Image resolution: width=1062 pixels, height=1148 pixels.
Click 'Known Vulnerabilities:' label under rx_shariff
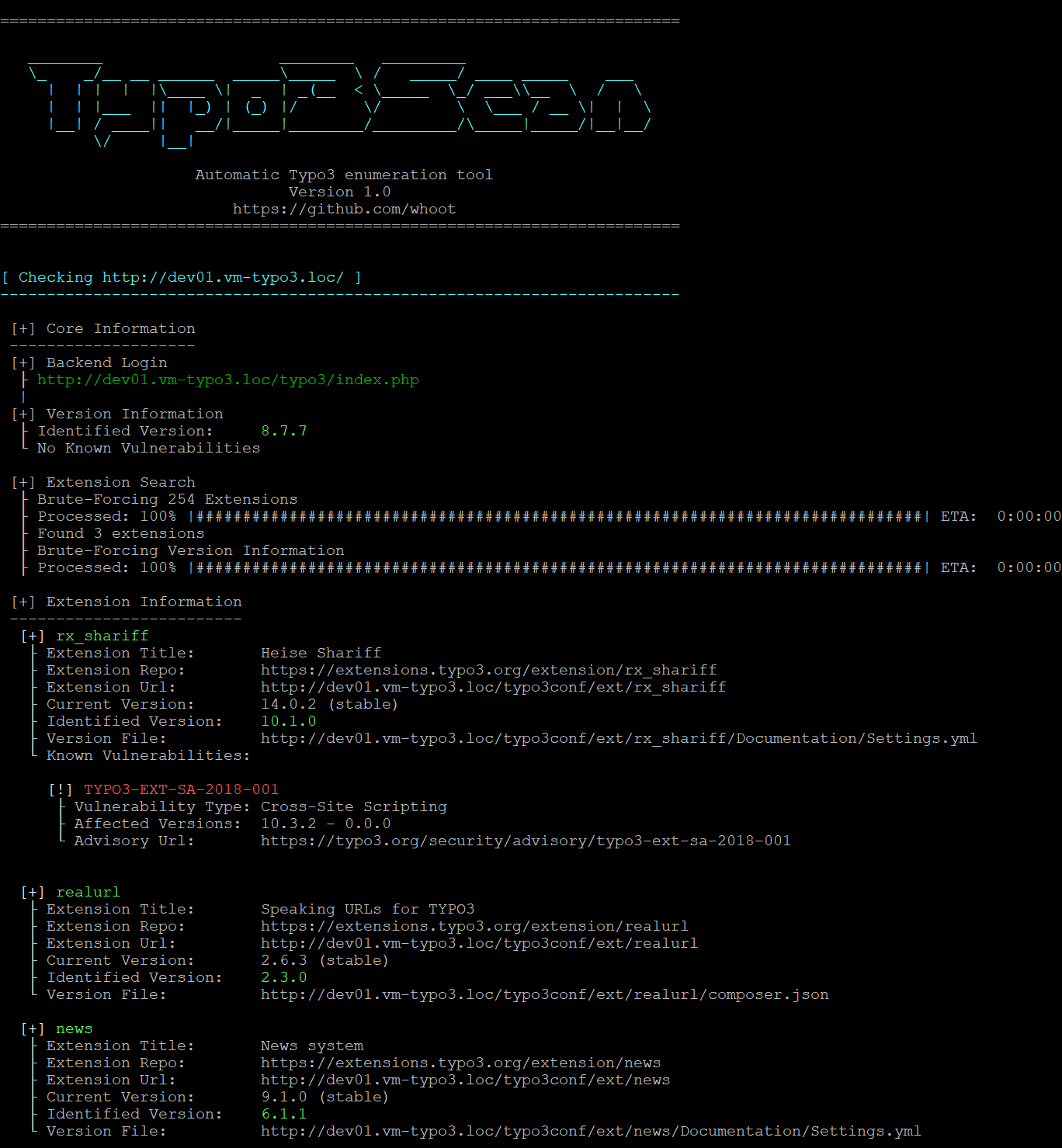pos(148,755)
